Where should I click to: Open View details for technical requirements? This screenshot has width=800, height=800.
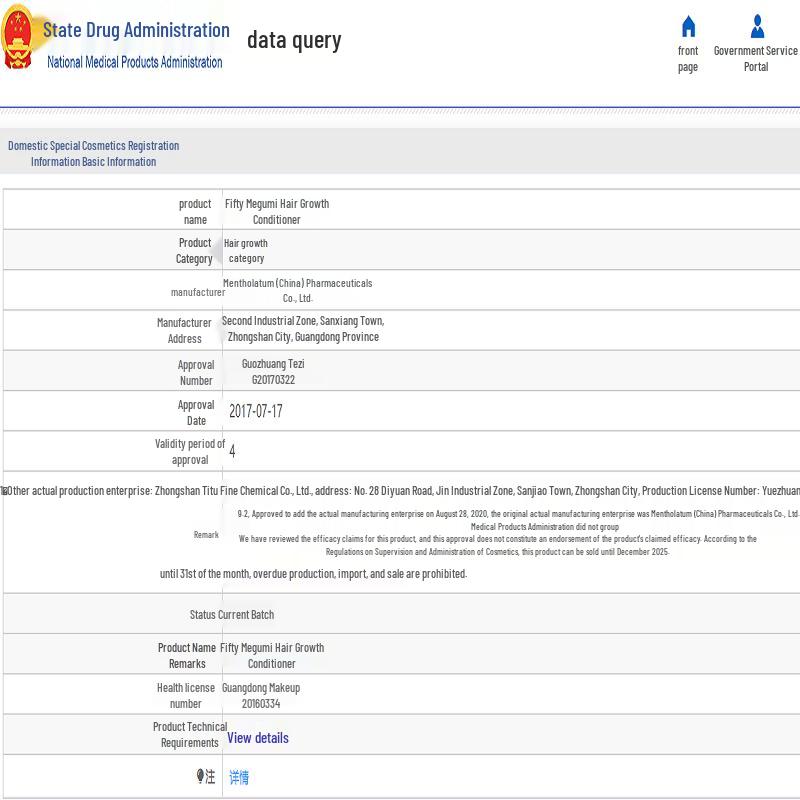[x=258, y=738]
